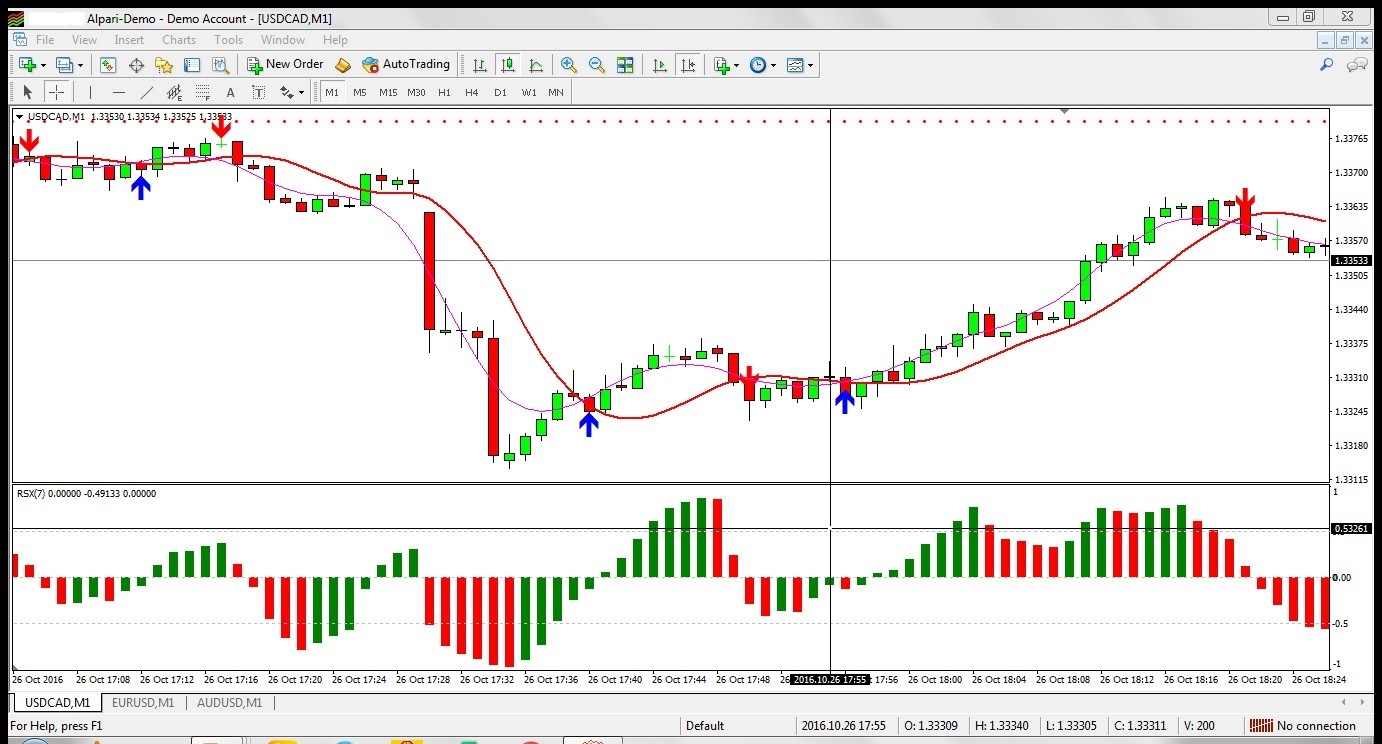Select the M1 timeframe button

click(x=332, y=92)
